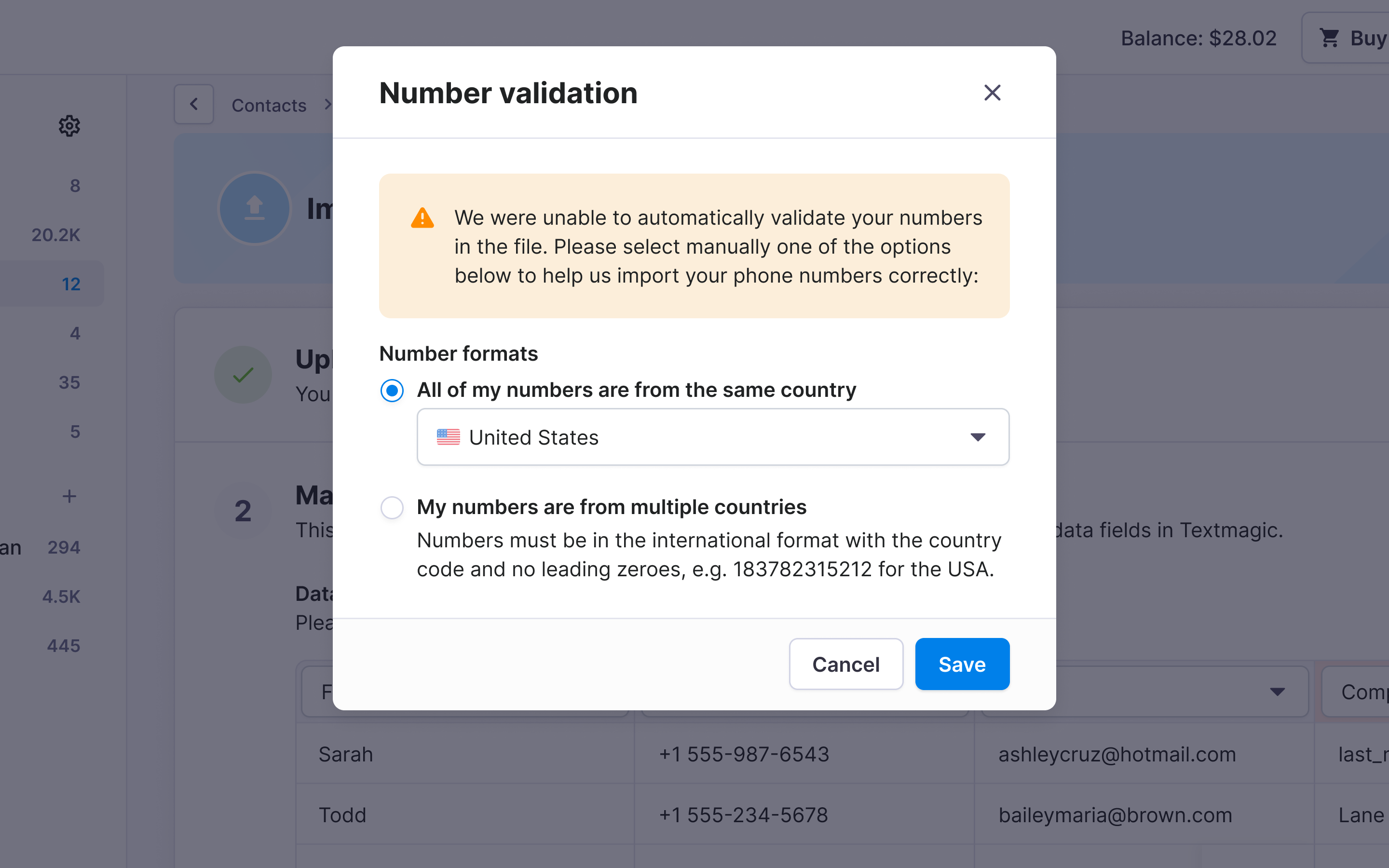The image size is (1389, 868).
Task: Expand country list via dropdown arrow
Action: point(978,437)
